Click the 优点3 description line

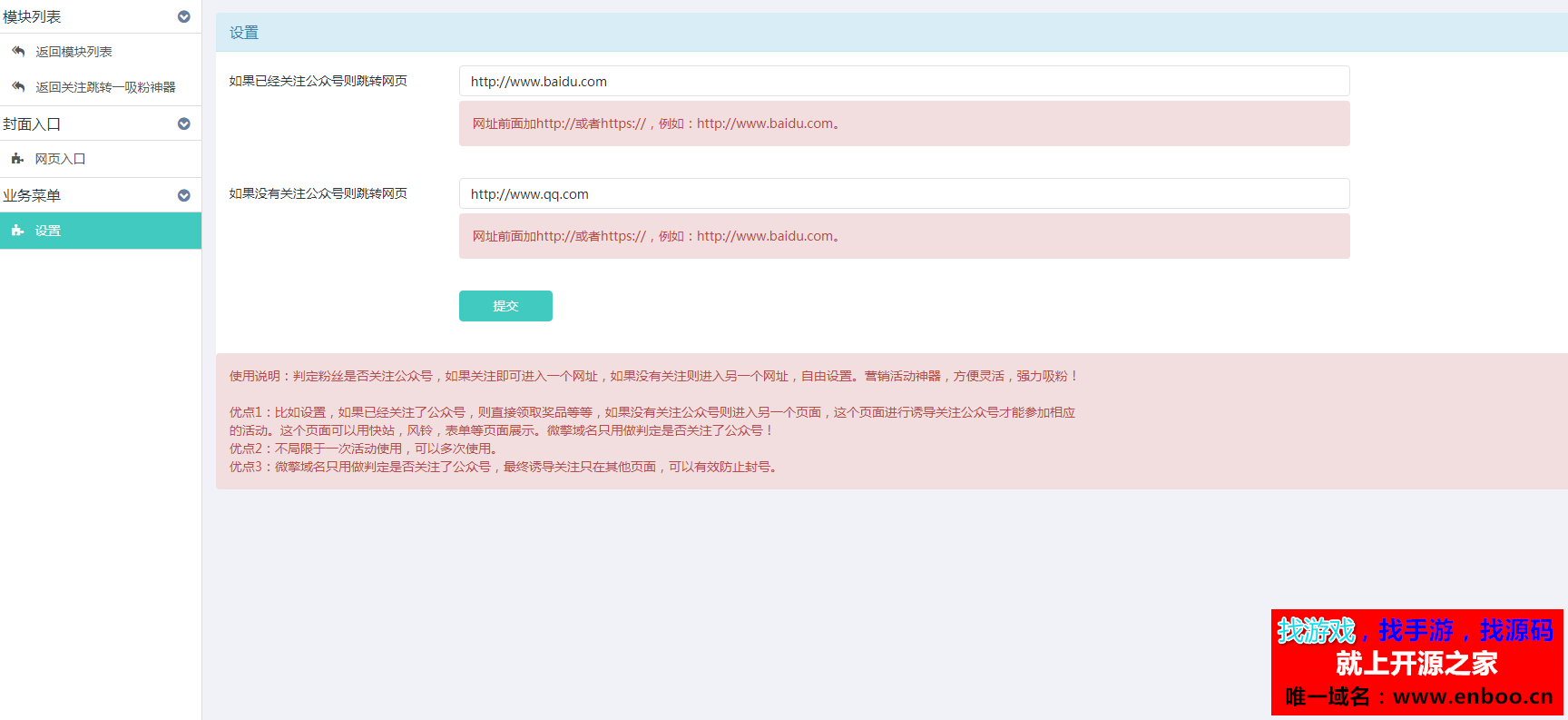pyautogui.click(x=505, y=467)
